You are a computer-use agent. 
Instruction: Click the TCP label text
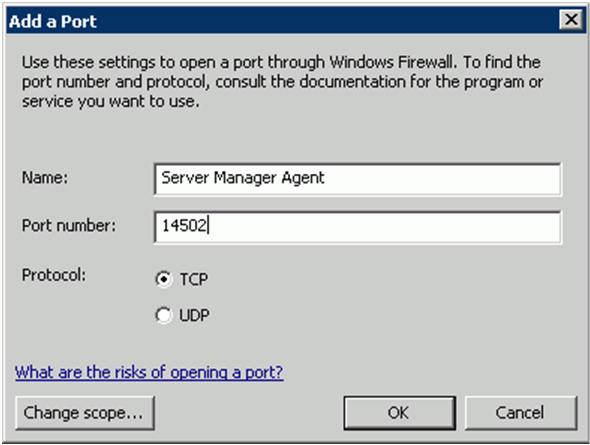click(x=194, y=279)
